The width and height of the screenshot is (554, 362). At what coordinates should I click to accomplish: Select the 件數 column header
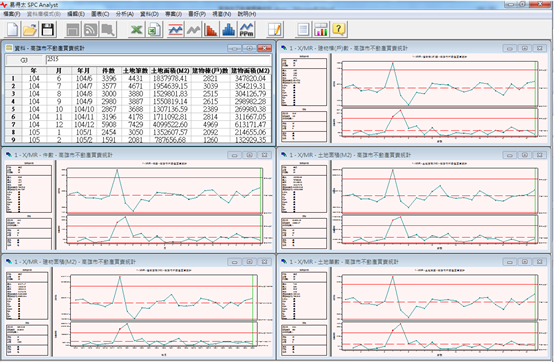(x=109, y=71)
